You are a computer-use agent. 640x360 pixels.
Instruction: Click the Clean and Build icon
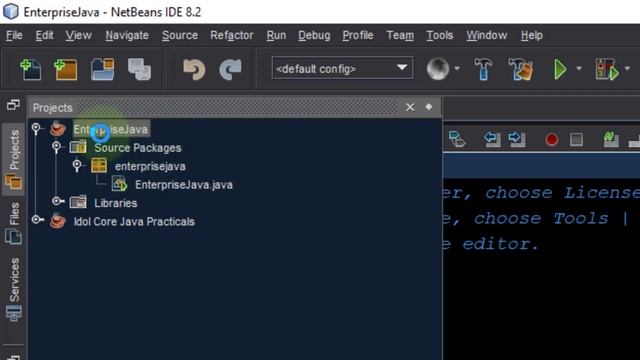pyautogui.click(x=521, y=69)
